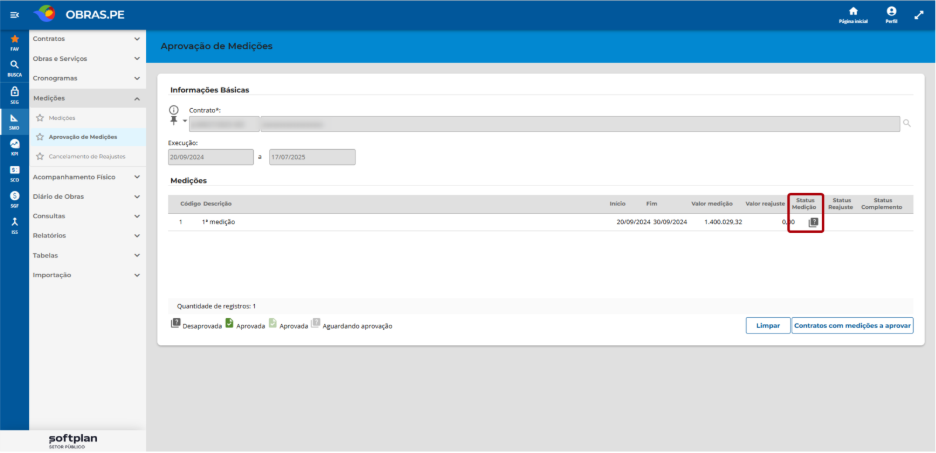This screenshot has height=453, width=936.
Task: Expand the Contratos menu section
Action: click(x=87, y=39)
